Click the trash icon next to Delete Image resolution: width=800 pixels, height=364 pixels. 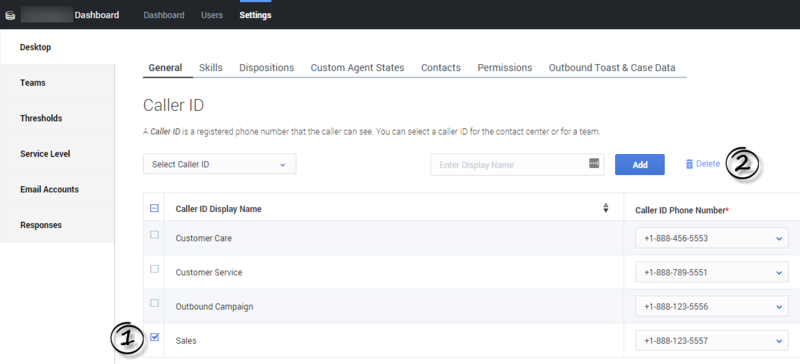point(689,164)
